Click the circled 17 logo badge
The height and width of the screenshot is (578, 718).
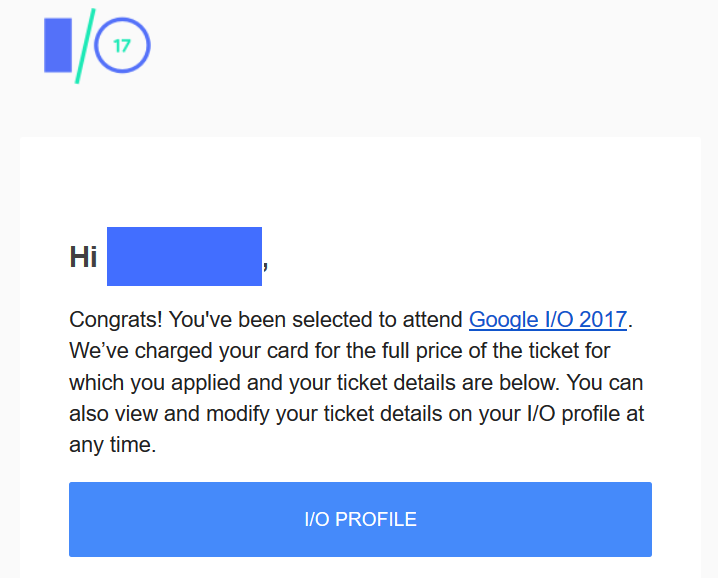122,45
